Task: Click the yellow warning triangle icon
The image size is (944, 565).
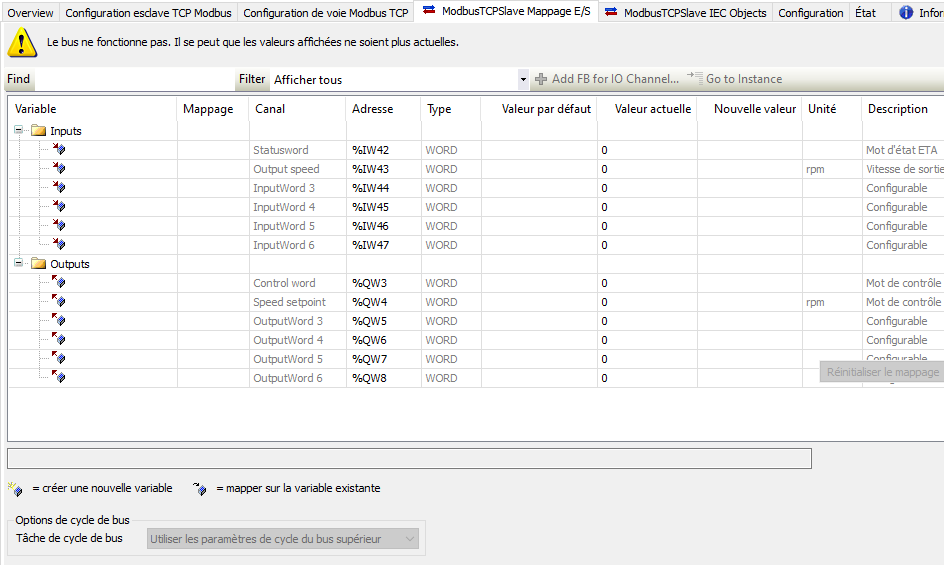Action: [22, 43]
